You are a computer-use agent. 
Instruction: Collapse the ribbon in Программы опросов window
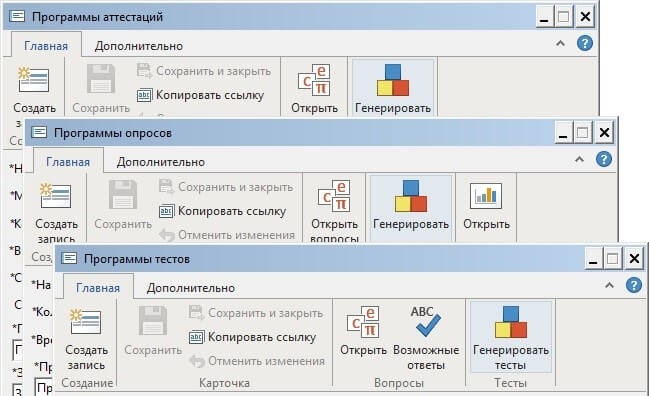coord(579,159)
